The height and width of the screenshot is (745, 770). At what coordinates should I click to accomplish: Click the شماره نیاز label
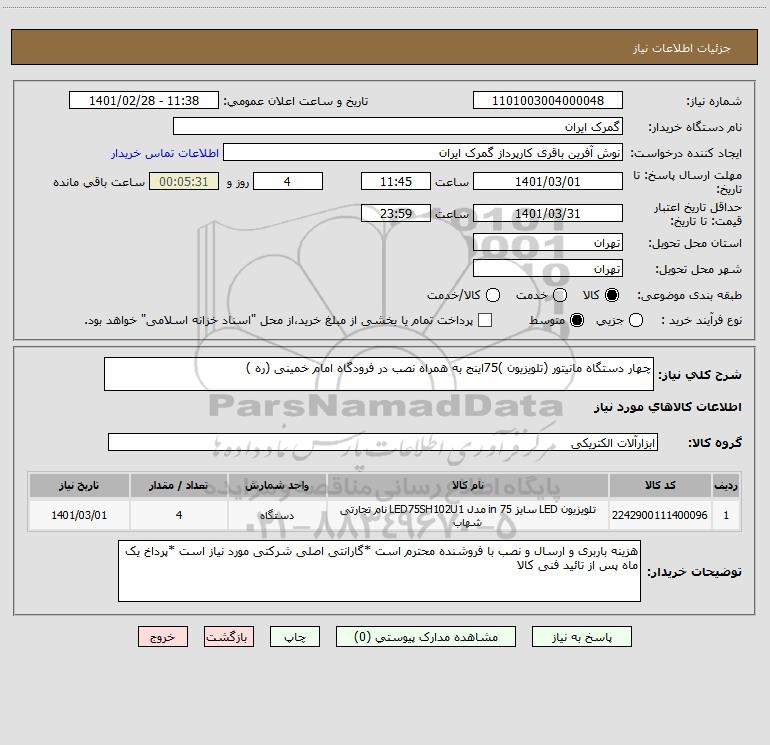pyautogui.click(x=714, y=102)
